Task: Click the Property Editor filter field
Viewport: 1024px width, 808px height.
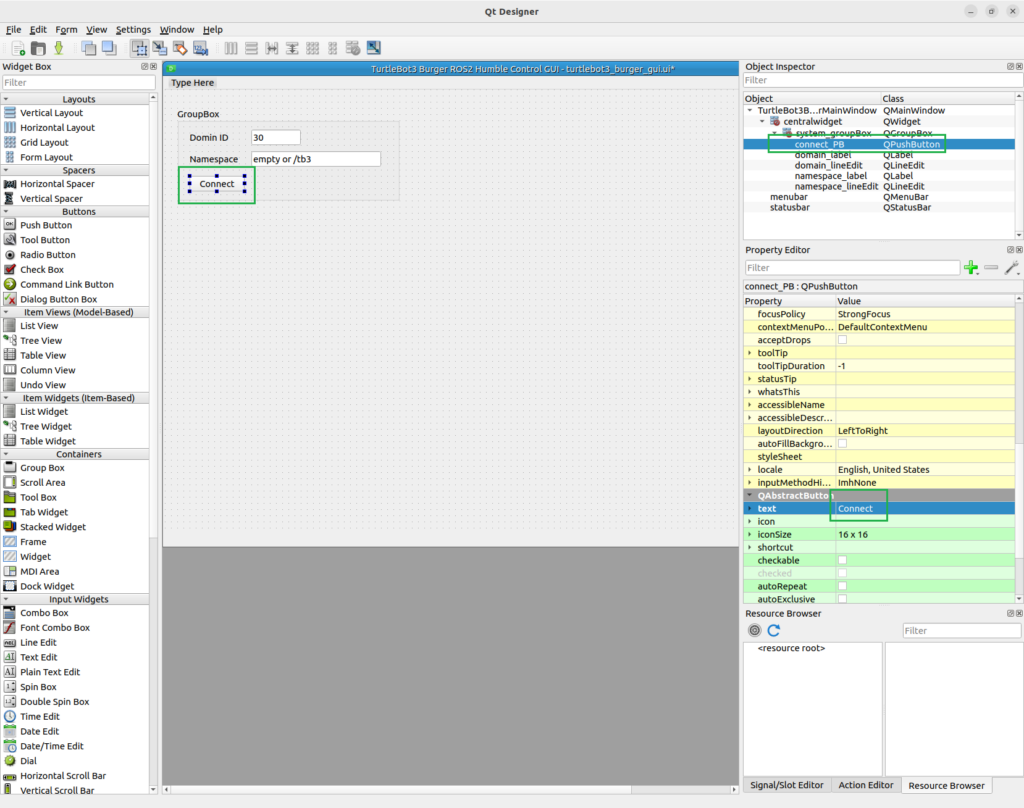Action: [852, 268]
